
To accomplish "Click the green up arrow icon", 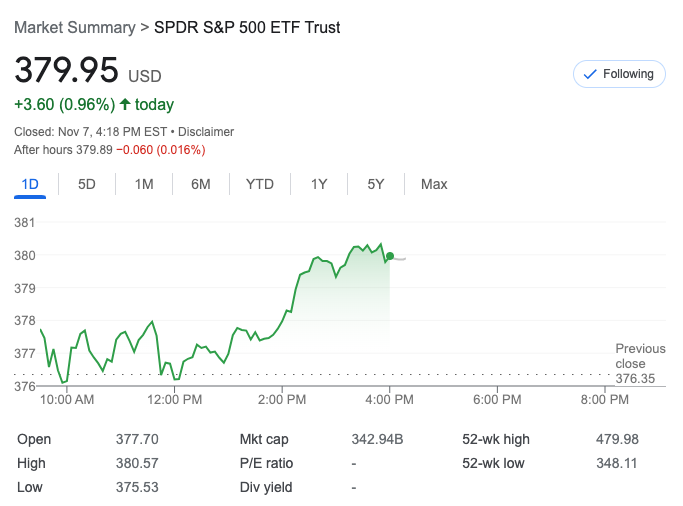I will (x=125, y=105).
